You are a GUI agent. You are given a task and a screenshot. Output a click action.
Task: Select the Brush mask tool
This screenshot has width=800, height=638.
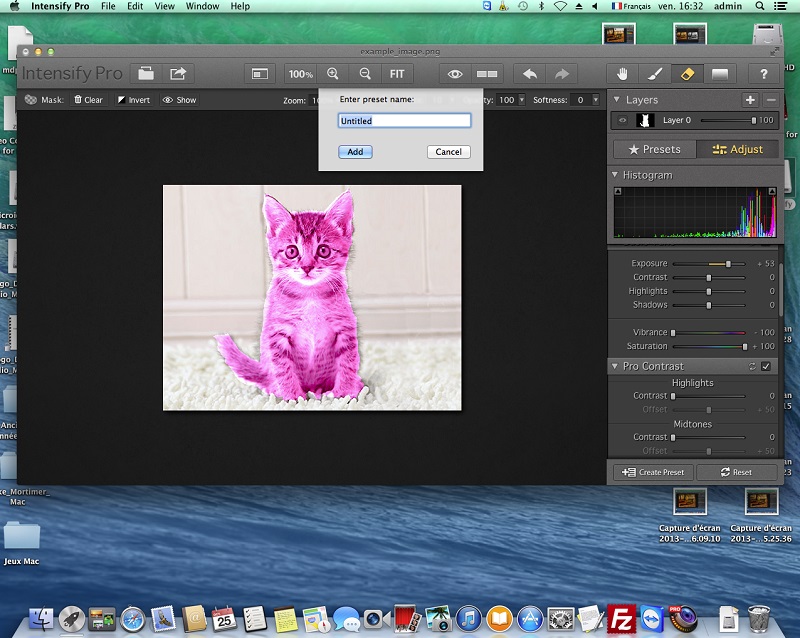click(x=654, y=73)
